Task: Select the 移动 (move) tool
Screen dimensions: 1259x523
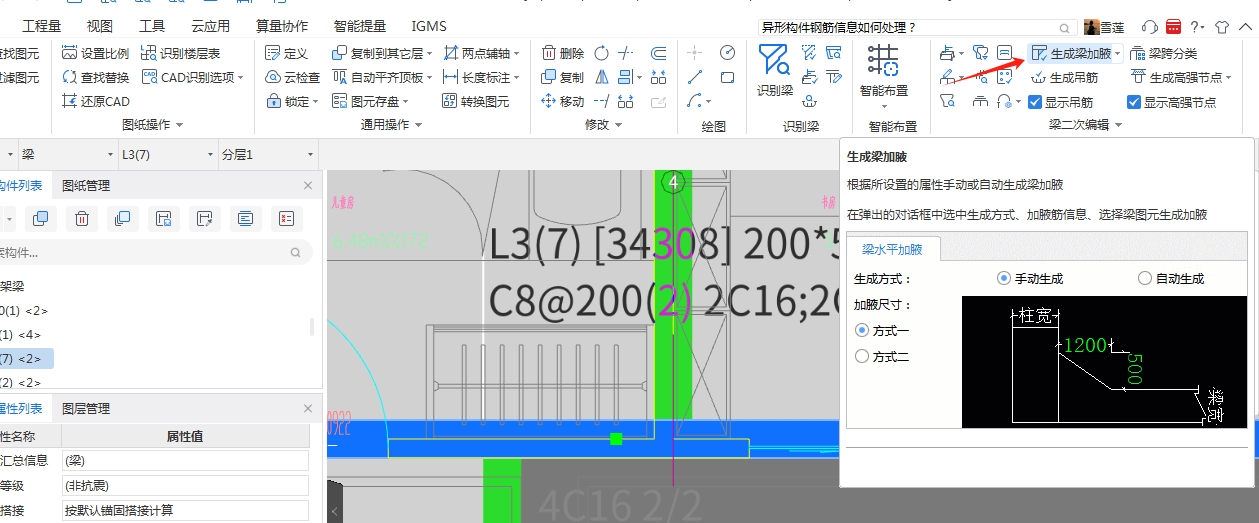Action: [x=563, y=101]
